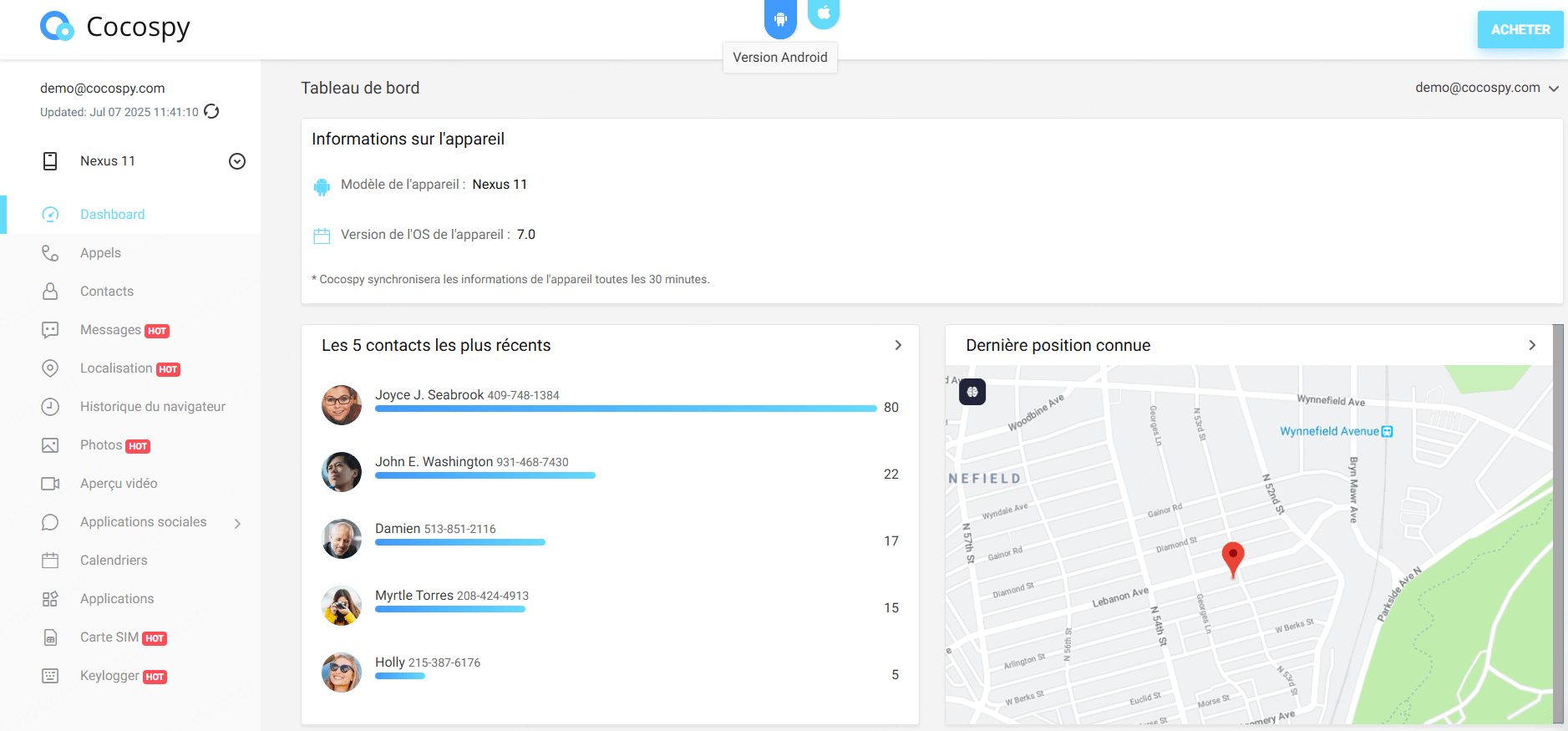Open recent contacts details chevron

(898, 345)
